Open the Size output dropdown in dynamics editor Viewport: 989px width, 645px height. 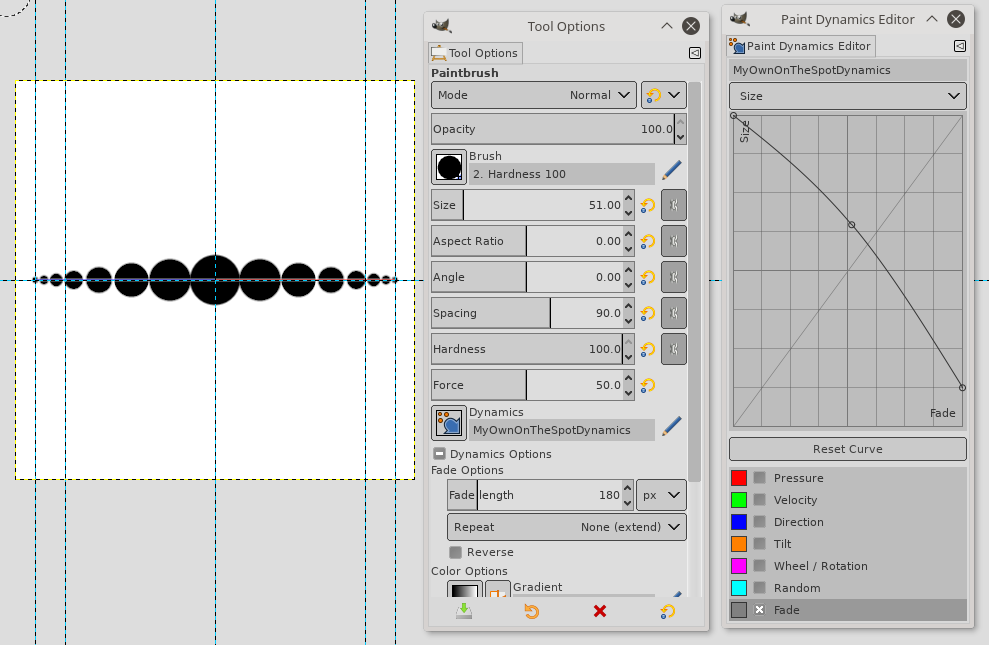coord(848,96)
